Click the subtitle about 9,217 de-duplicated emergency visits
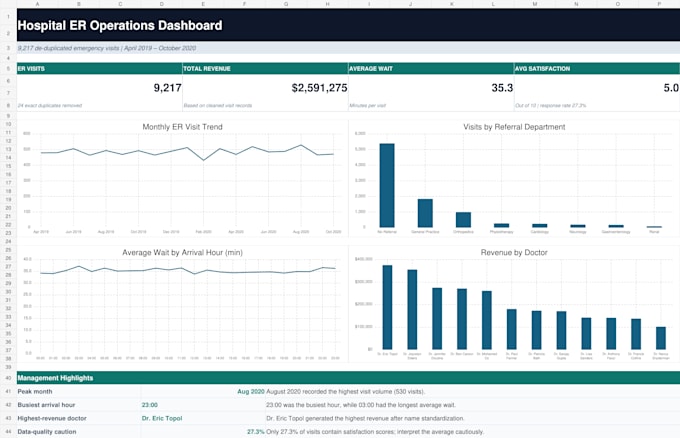The image size is (680, 438). click(x=107, y=48)
